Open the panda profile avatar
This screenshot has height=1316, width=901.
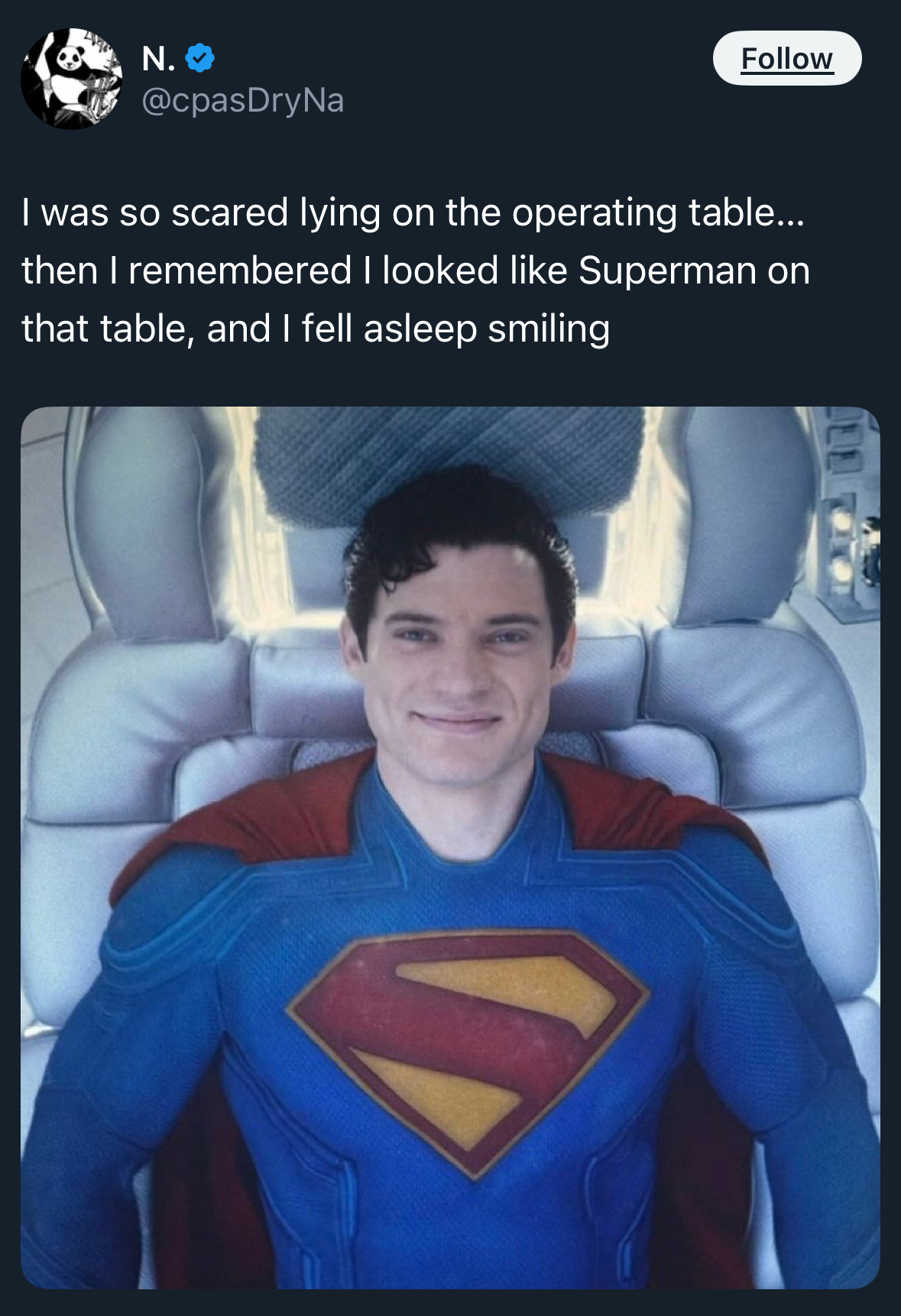[x=71, y=79]
